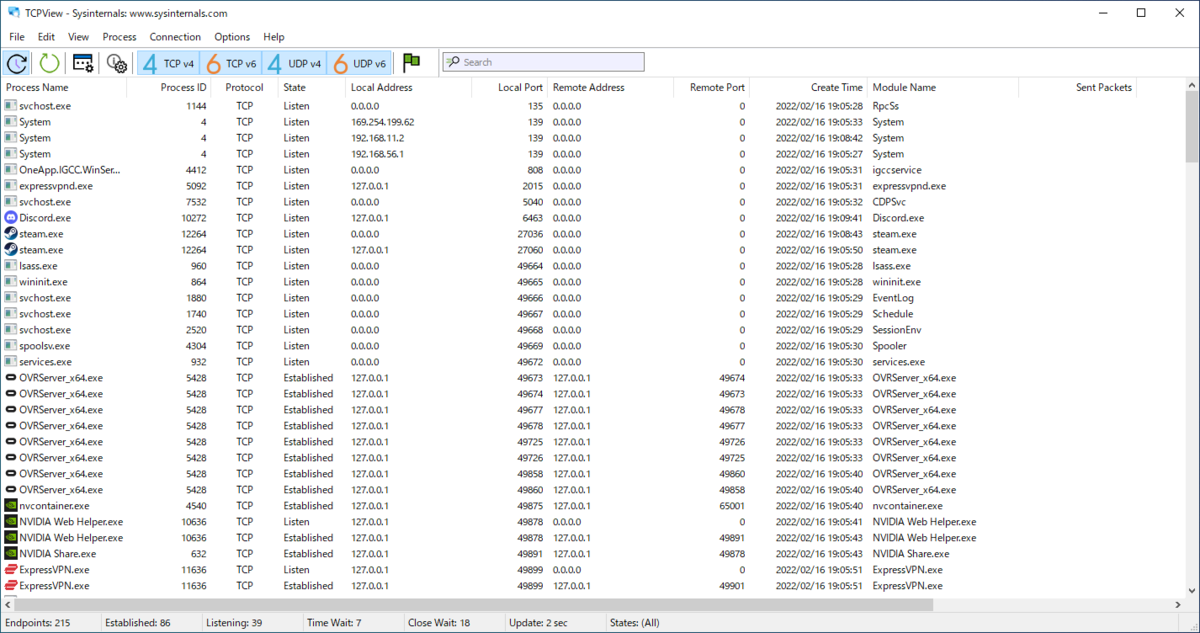The width and height of the screenshot is (1200, 633).
Task: Click the scroll-right arrow of horizontal scrollbar
Action: coord(1176,605)
